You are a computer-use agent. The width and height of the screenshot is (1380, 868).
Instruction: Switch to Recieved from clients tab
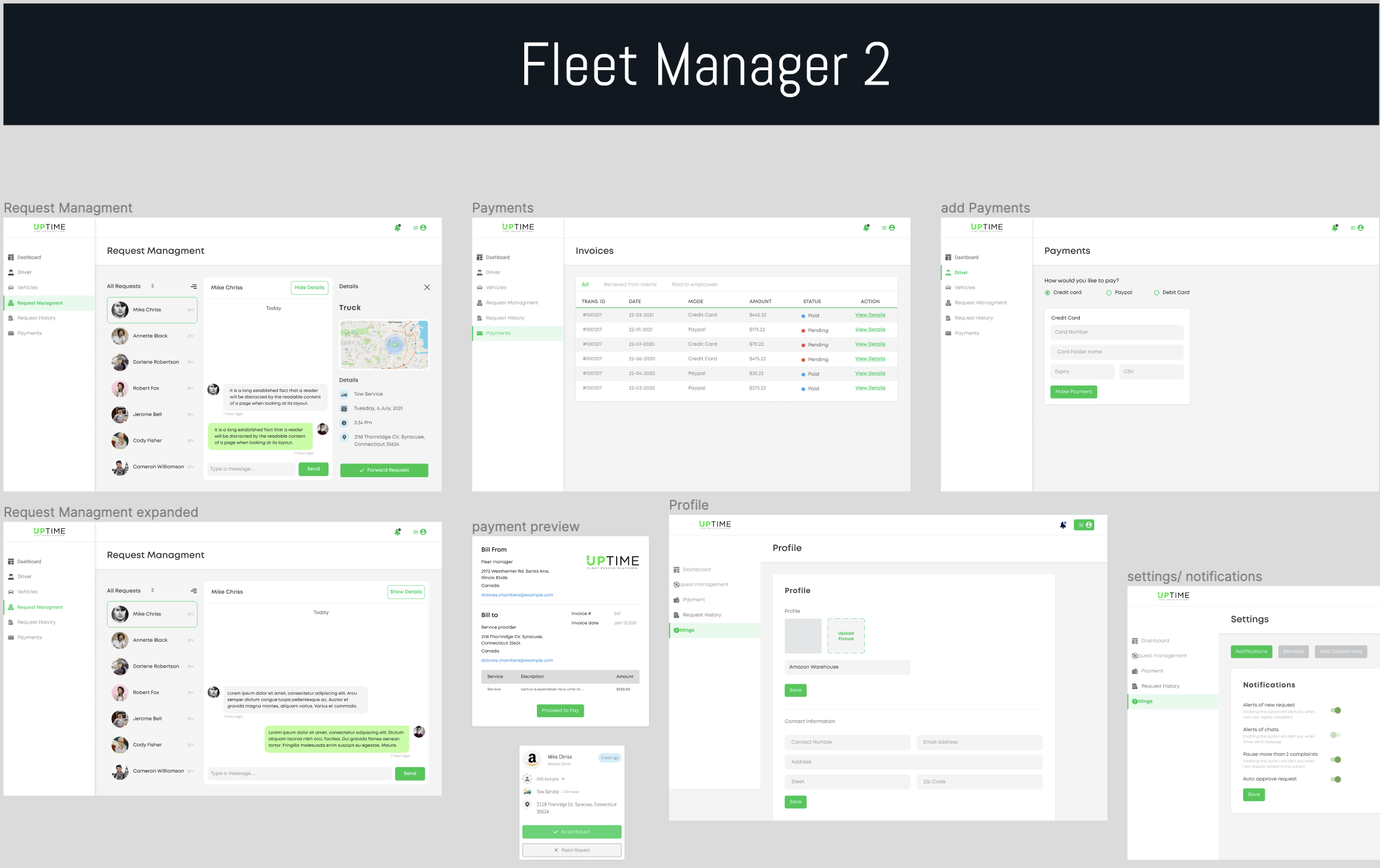(x=630, y=285)
